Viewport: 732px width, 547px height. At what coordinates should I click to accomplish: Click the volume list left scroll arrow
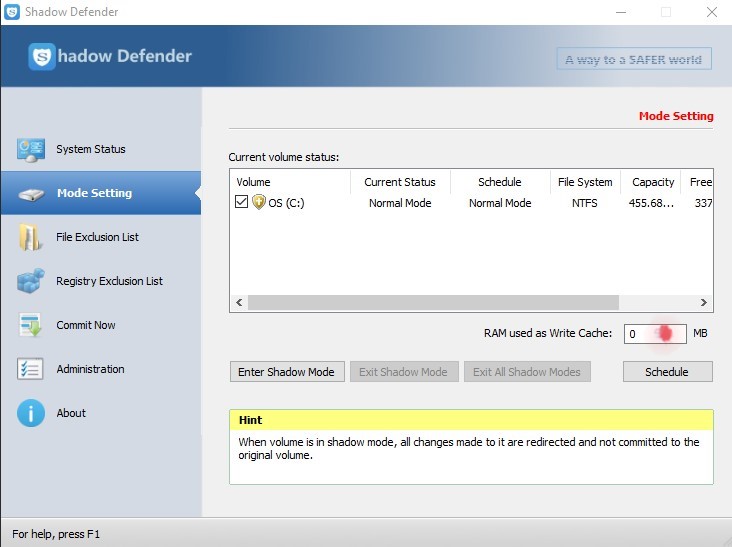(x=239, y=302)
